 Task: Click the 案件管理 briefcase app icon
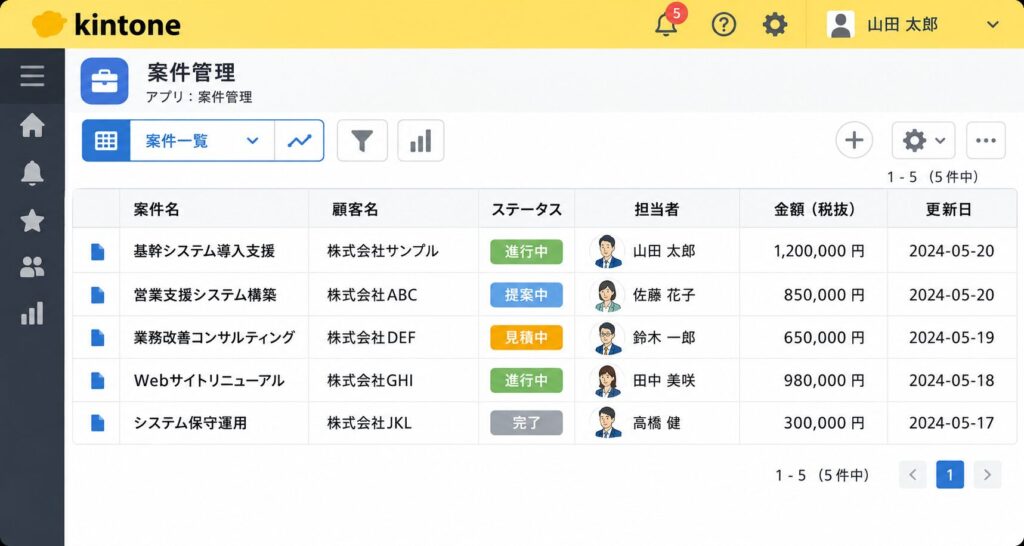pyautogui.click(x=104, y=81)
